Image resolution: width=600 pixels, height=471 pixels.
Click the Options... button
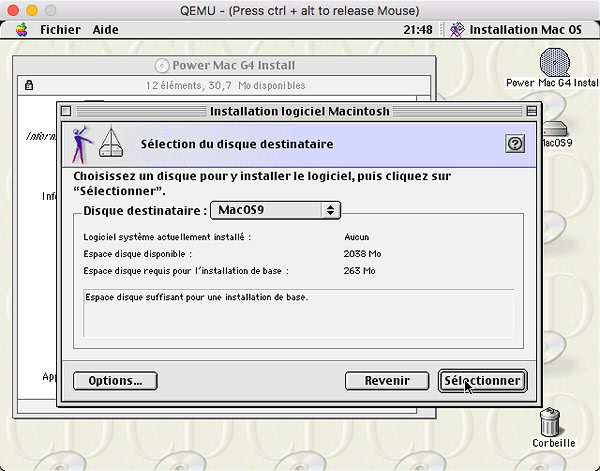click(x=115, y=381)
